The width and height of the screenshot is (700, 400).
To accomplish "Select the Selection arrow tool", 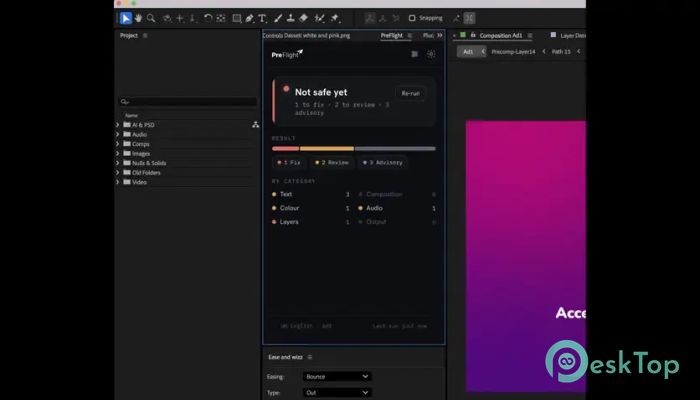I will 125,18.
